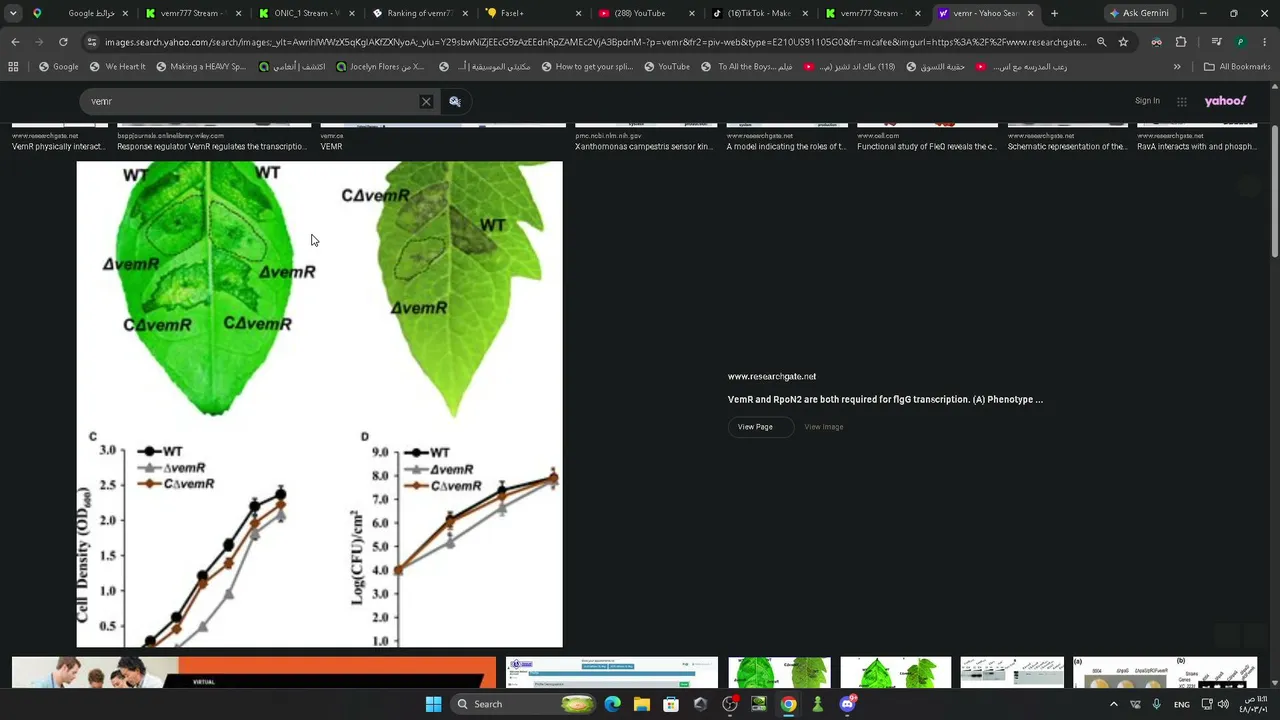The image size is (1280, 720).
Task: Open the Jocelyn Flores bookmark
Action: tap(380, 67)
